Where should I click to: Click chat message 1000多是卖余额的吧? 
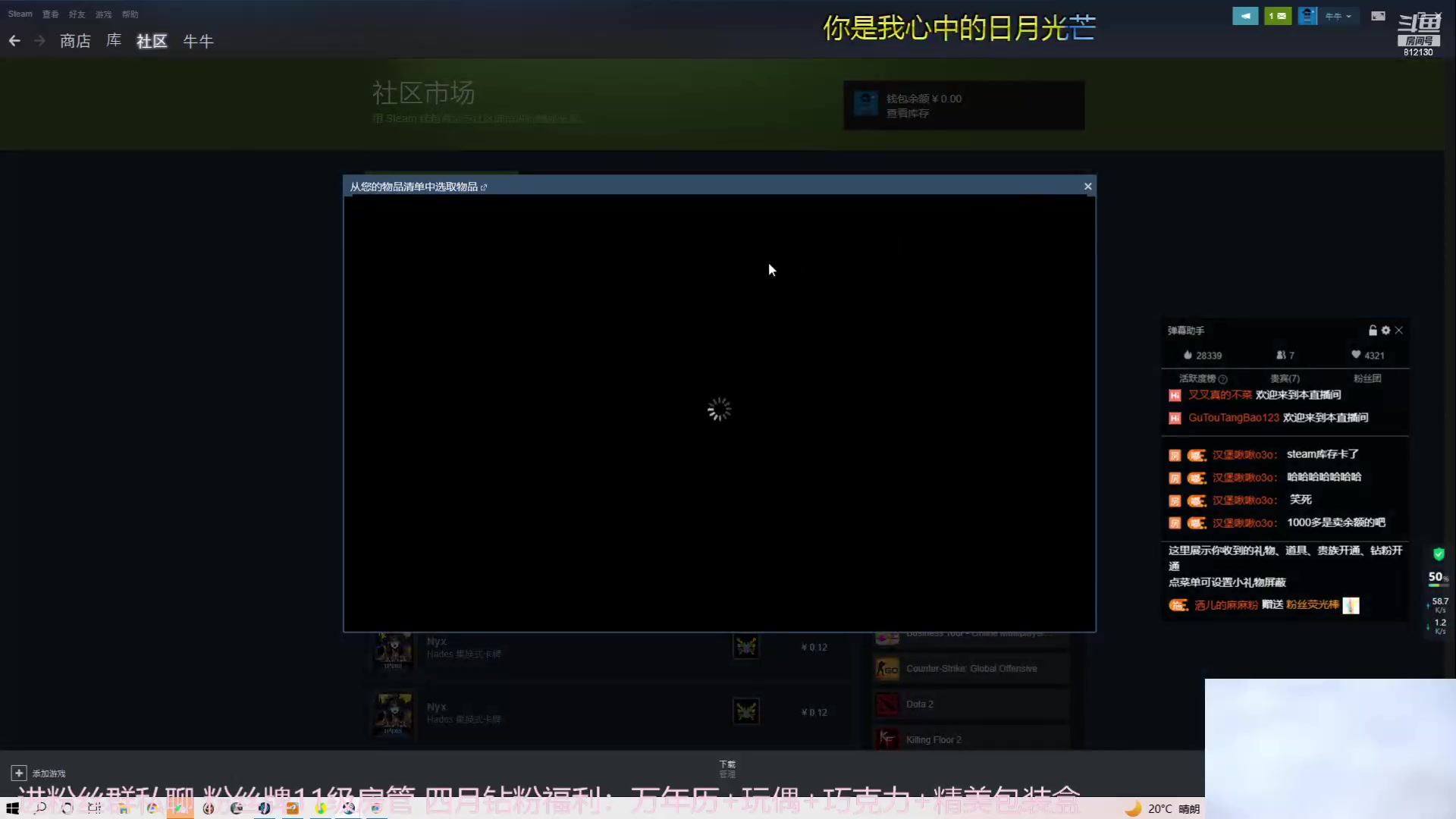click(1335, 522)
